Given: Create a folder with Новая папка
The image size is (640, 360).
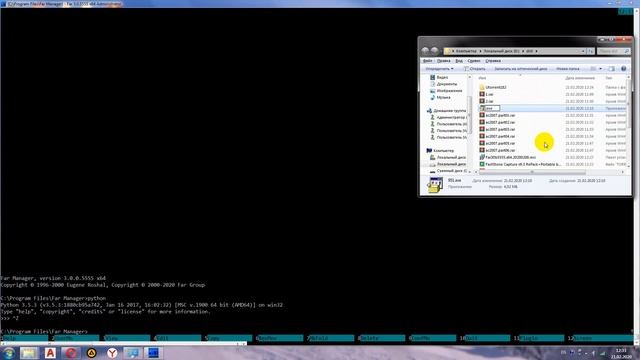Looking at the screenshot, I should click(567, 69).
